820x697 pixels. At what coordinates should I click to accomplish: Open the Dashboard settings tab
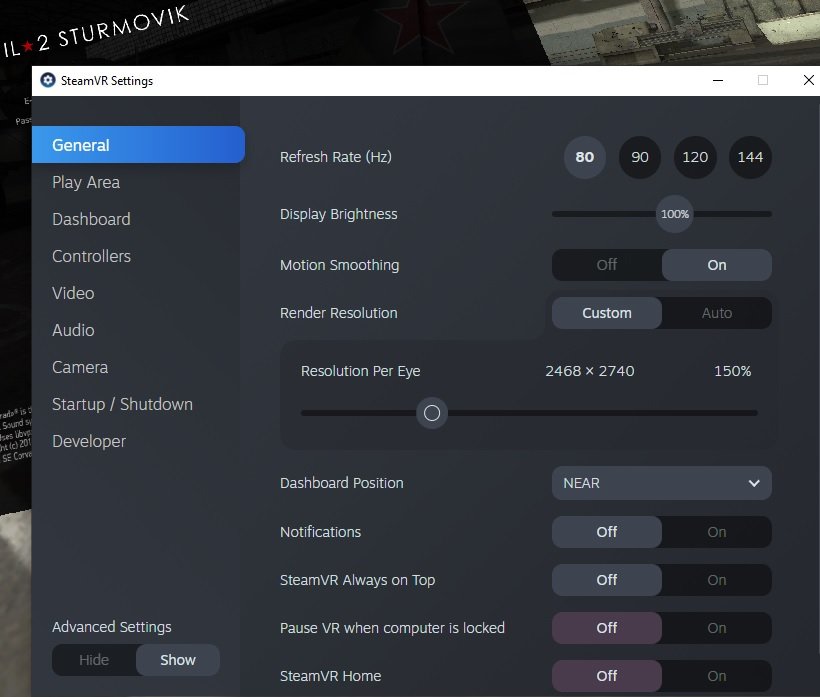click(x=91, y=219)
